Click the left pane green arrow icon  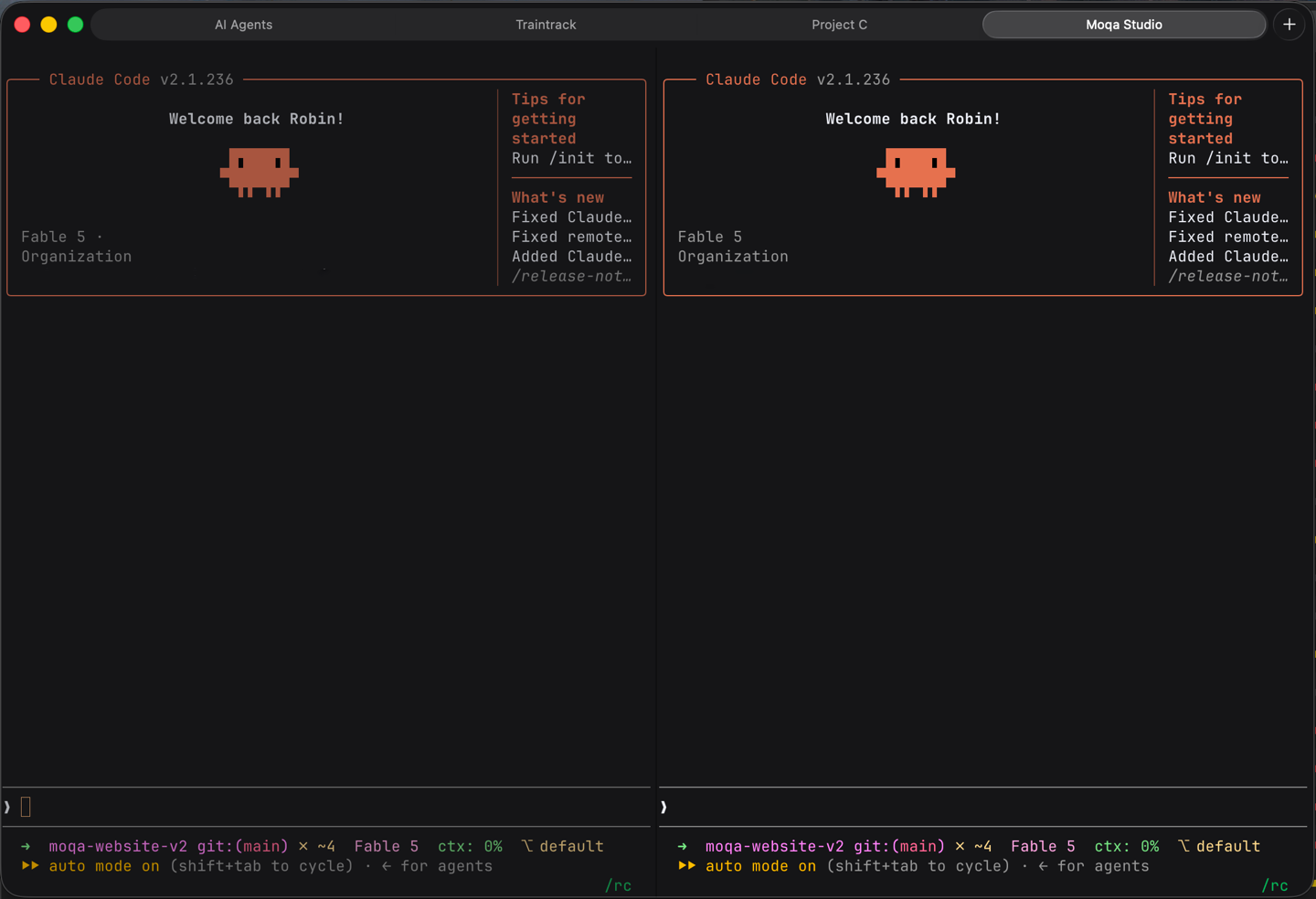(27, 847)
